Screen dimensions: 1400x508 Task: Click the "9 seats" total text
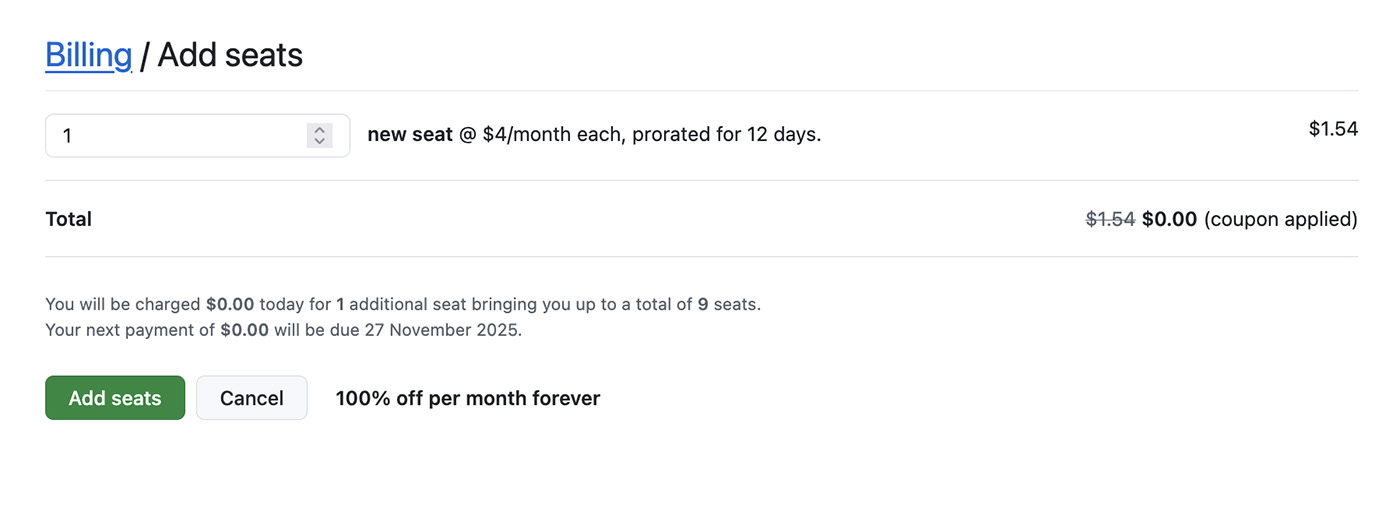(x=728, y=304)
